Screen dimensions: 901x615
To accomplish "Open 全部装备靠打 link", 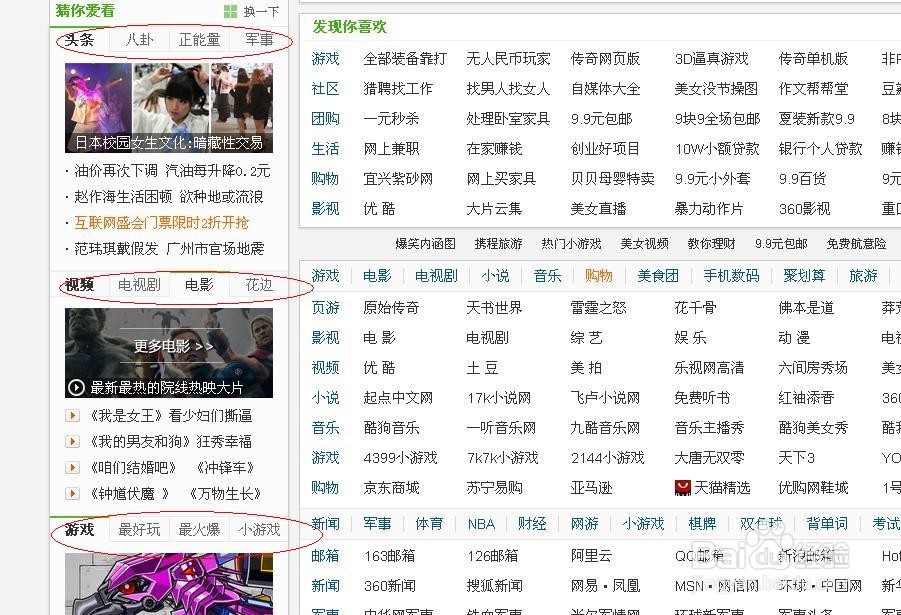I will (405, 59).
